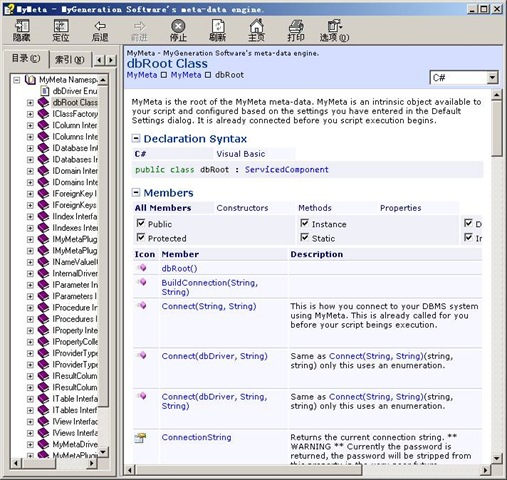This screenshot has width=507, height=480.
Task: Expand the IDomain Interface tree node
Action: coord(30,171)
